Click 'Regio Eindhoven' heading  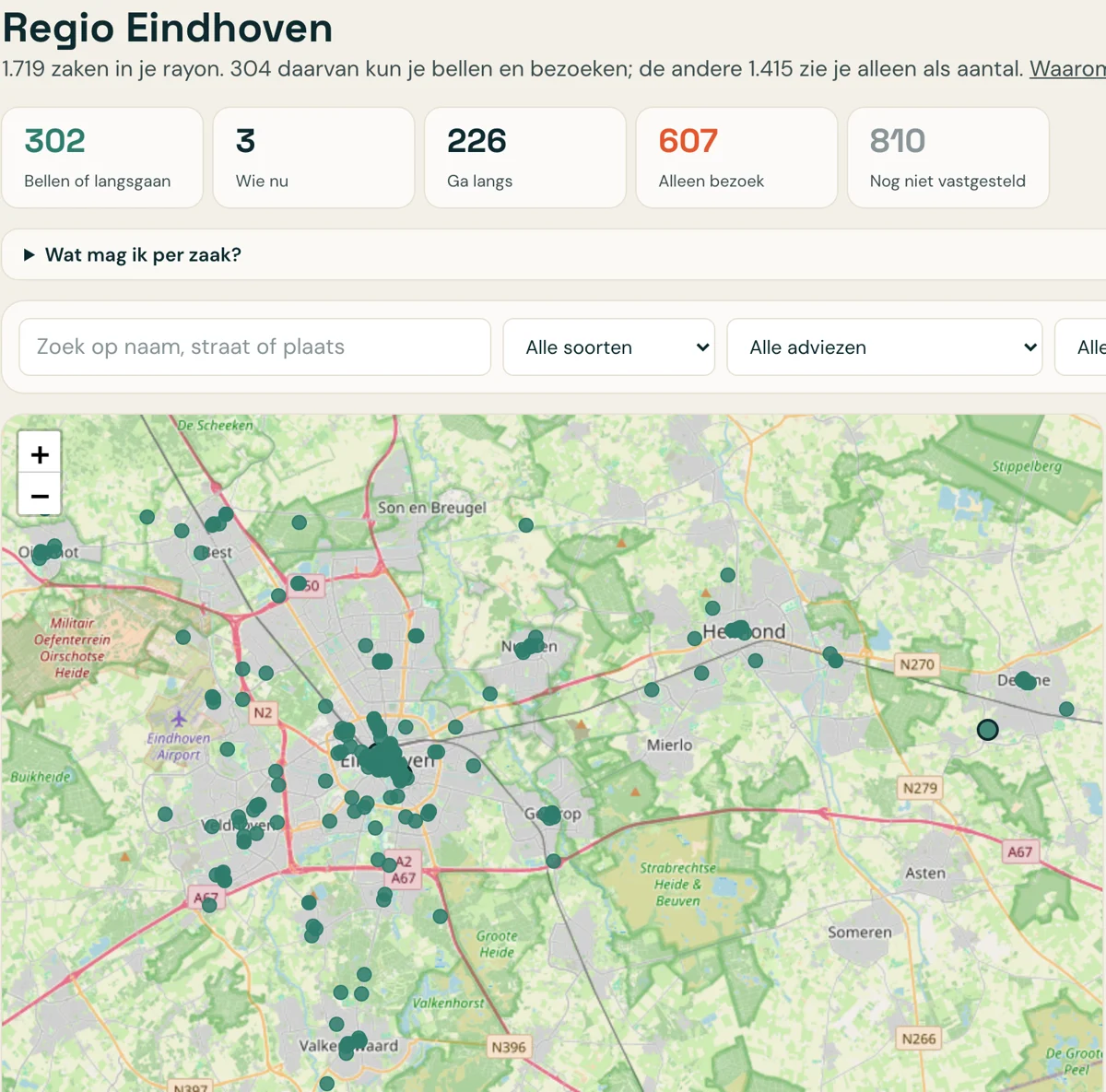coord(167,28)
